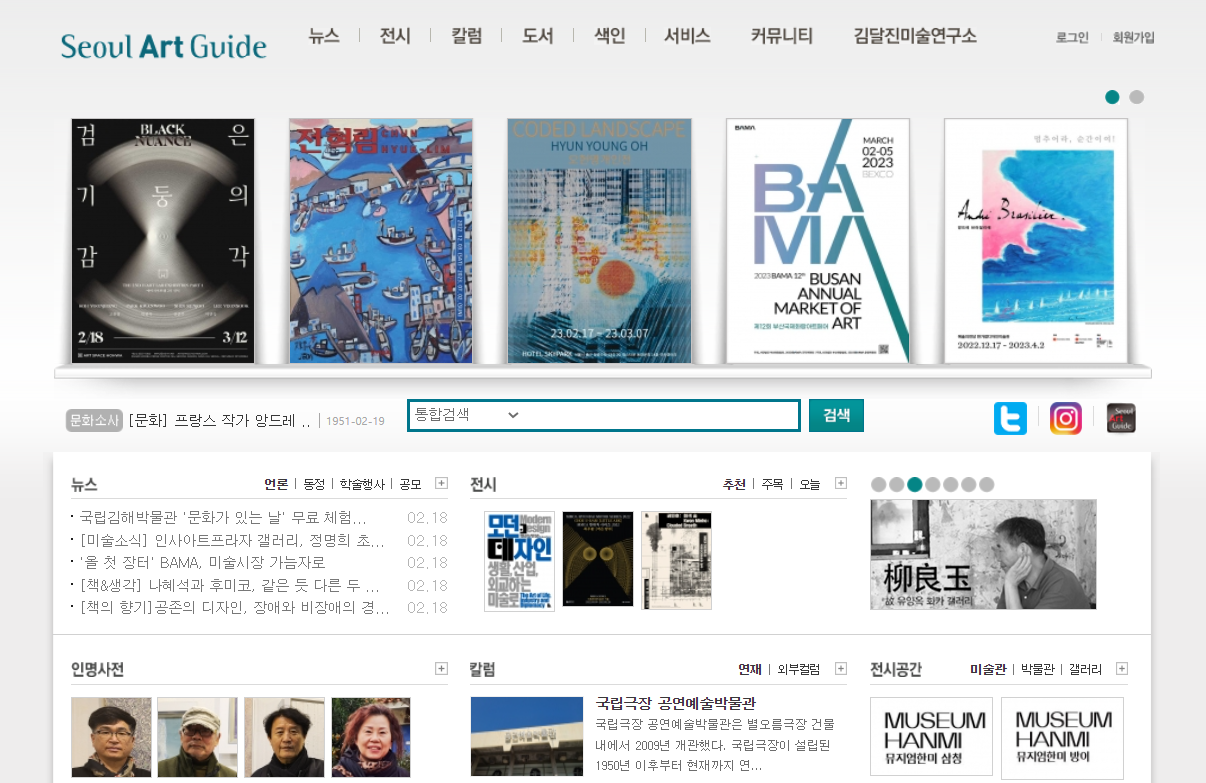Open the 전시 menu in top navigation
Viewport: 1206px width, 783px height.
[x=395, y=36]
